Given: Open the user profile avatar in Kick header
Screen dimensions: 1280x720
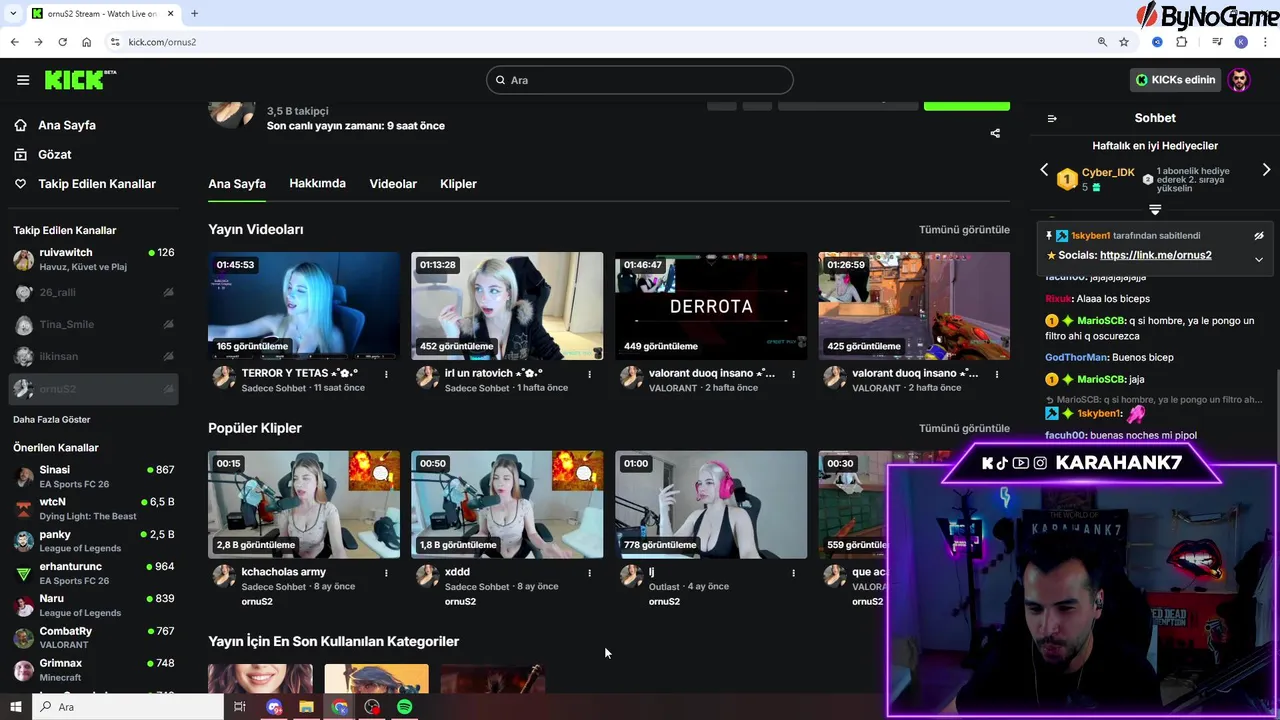Looking at the screenshot, I should coord(1240,80).
